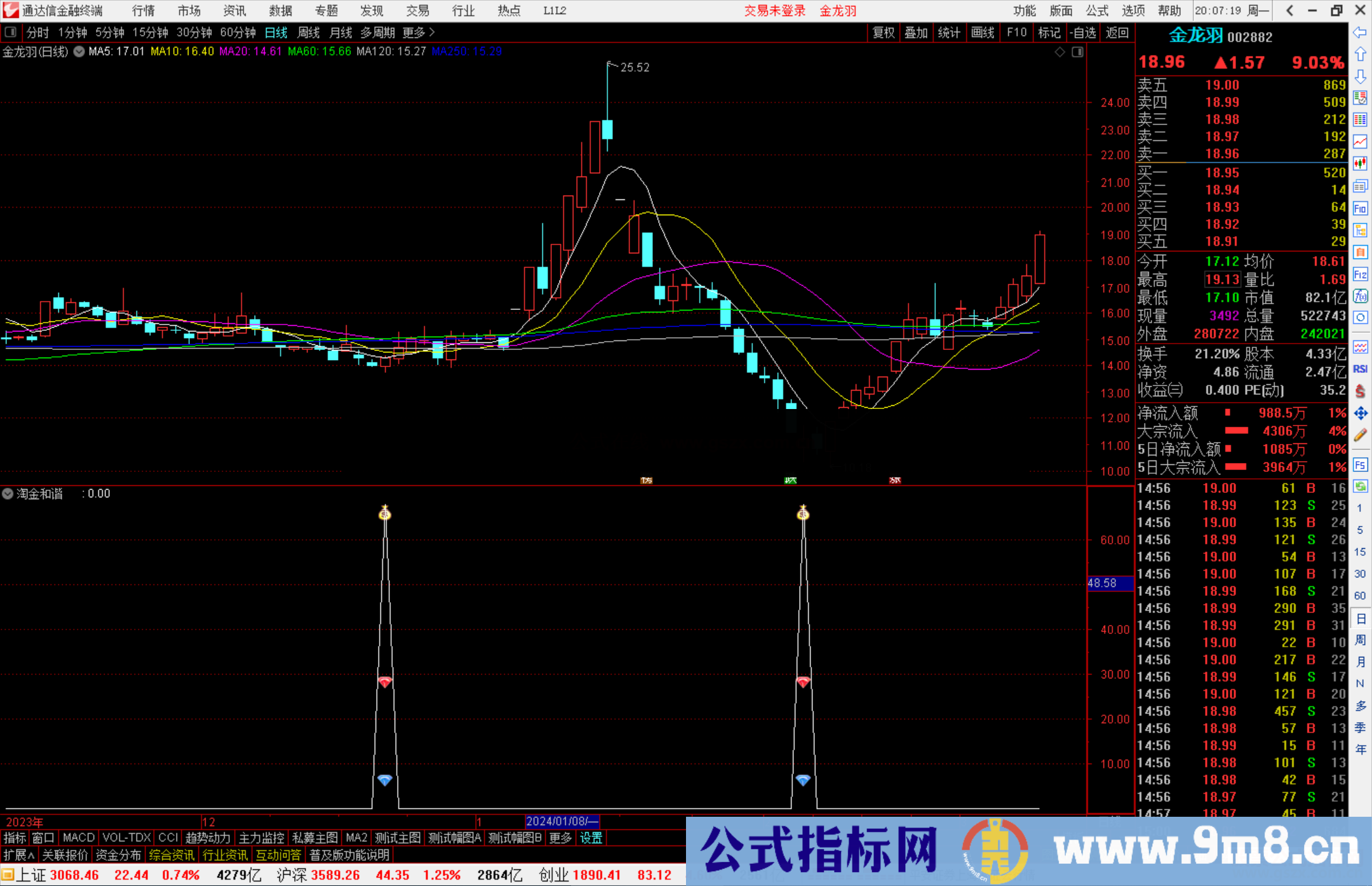Viewport: 1372px width, 886px height.
Task: Open the 淘金和谐 indicator dropdown arrow
Action: coord(7,493)
